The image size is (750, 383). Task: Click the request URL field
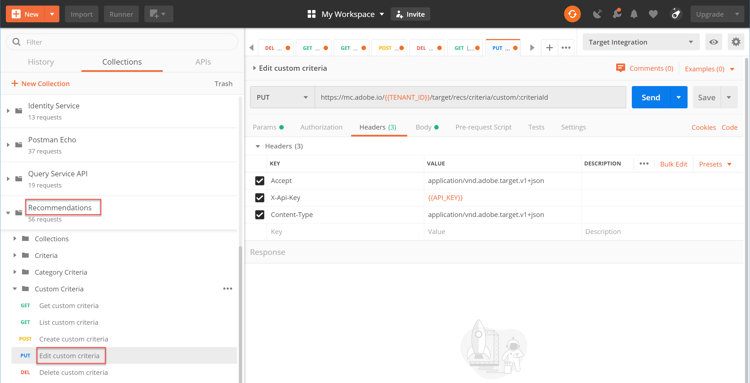[x=470, y=97]
